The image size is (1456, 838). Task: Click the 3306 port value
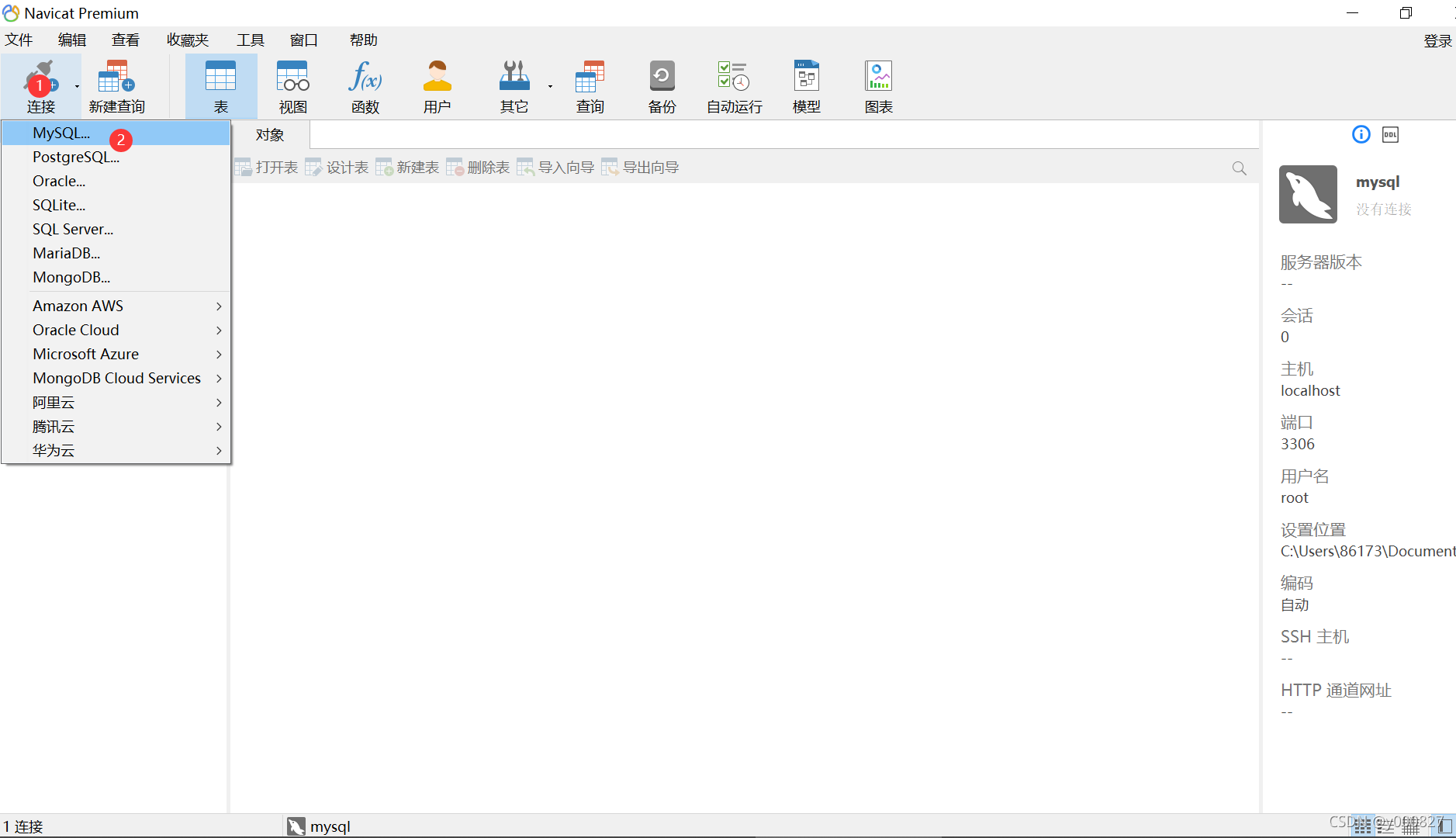1298,444
